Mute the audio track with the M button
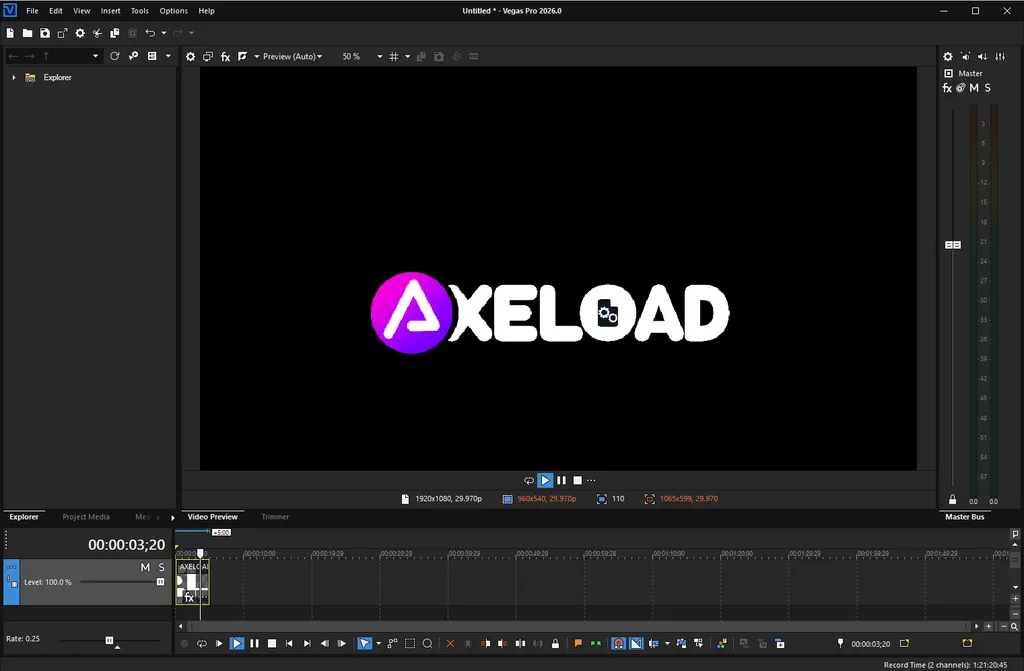Viewport: 1024px width, 671px height. (x=145, y=567)
